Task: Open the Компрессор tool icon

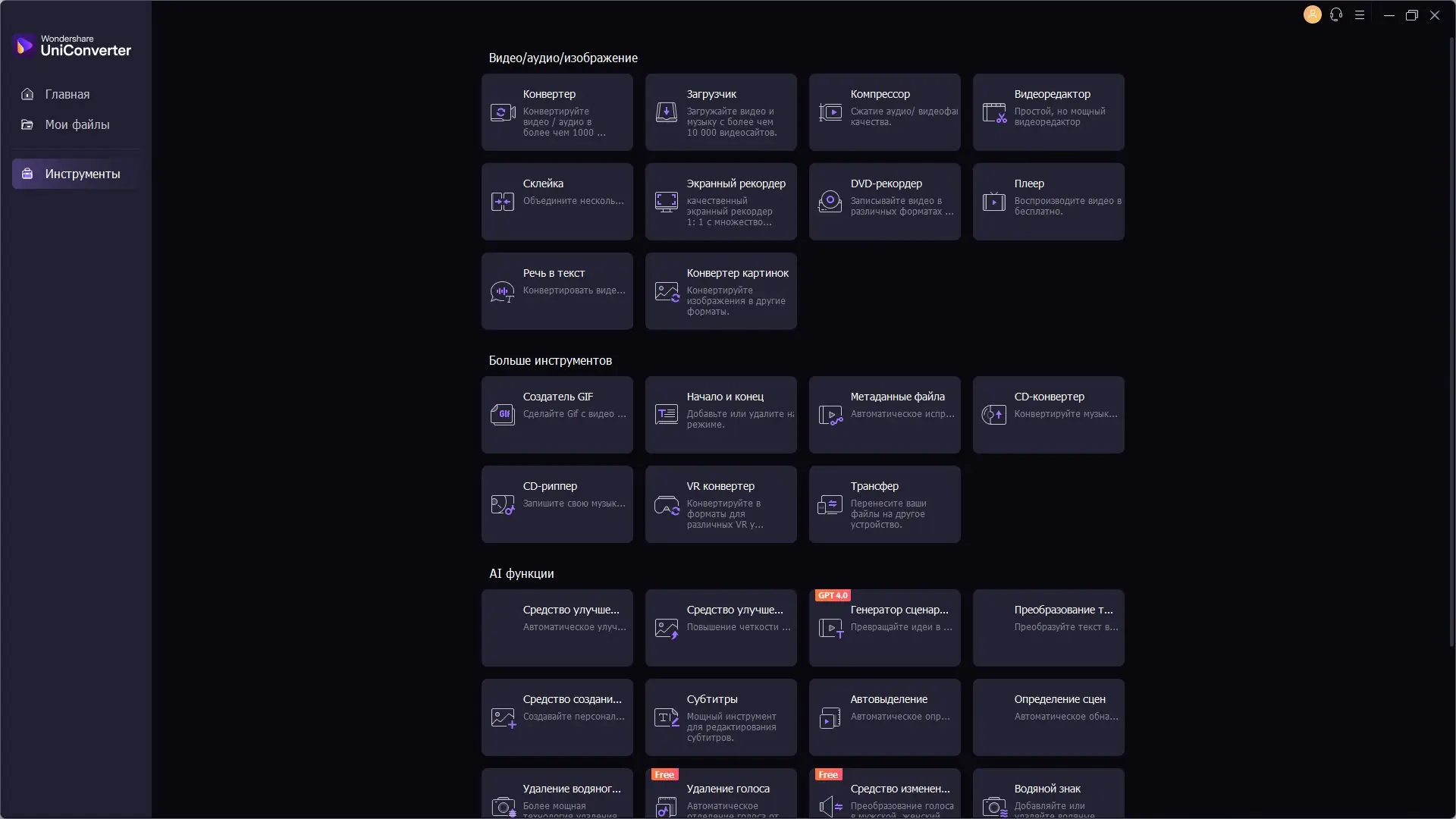Action: pos(830,113)
